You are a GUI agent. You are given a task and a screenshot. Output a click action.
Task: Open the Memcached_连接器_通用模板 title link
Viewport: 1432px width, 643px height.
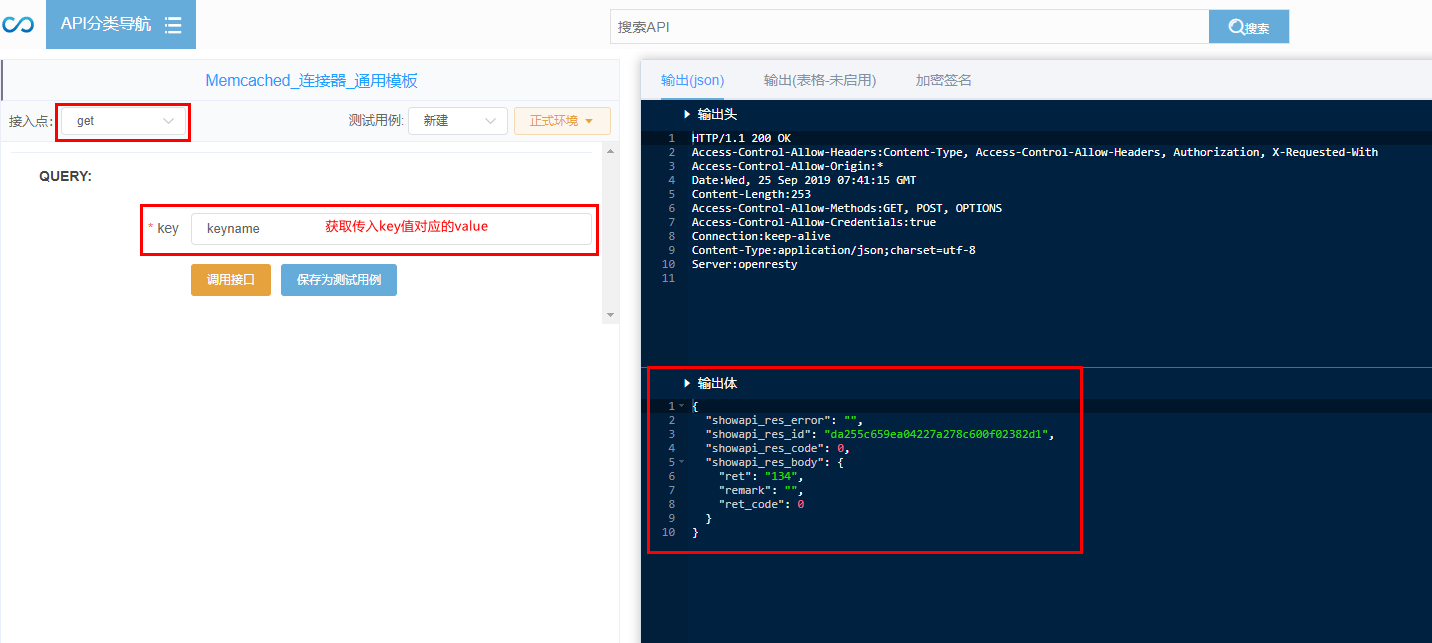tap(311, 81)
